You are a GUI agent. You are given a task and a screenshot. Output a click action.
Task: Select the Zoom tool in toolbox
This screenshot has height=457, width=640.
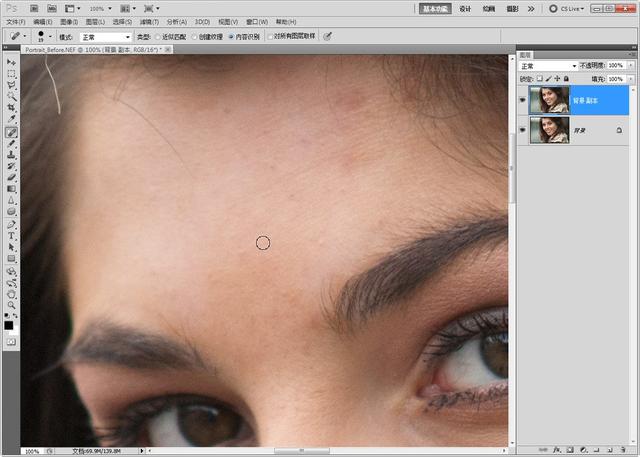[11, 305]
